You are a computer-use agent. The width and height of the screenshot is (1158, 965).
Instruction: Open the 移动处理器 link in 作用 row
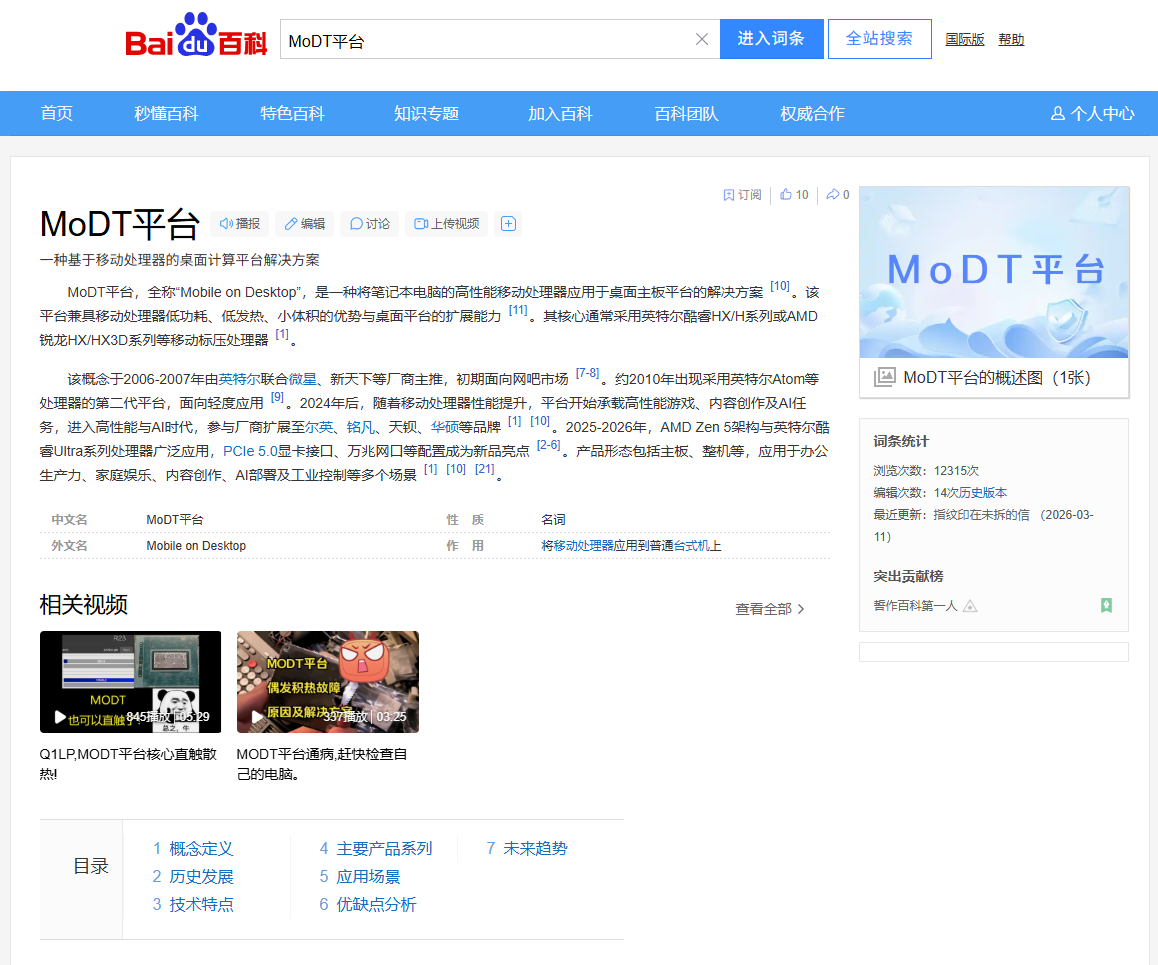(x=583, y=546)
